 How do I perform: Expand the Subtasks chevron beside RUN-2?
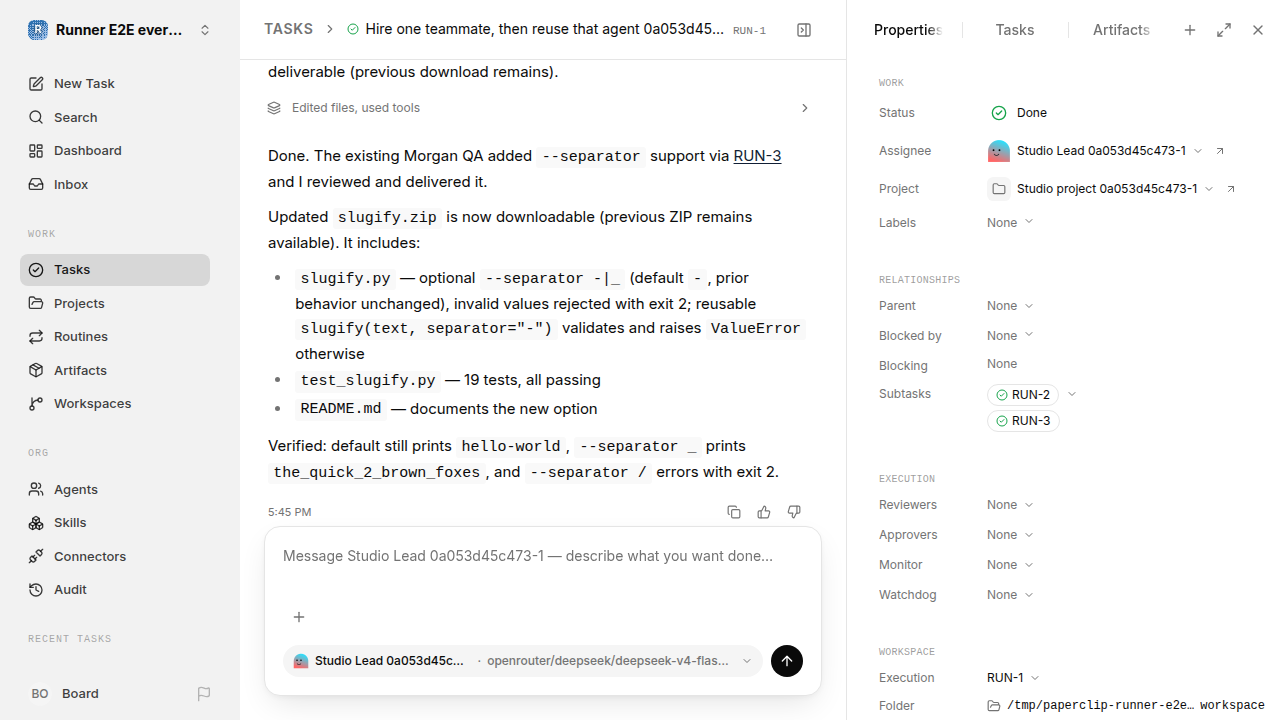(1072, 395)
